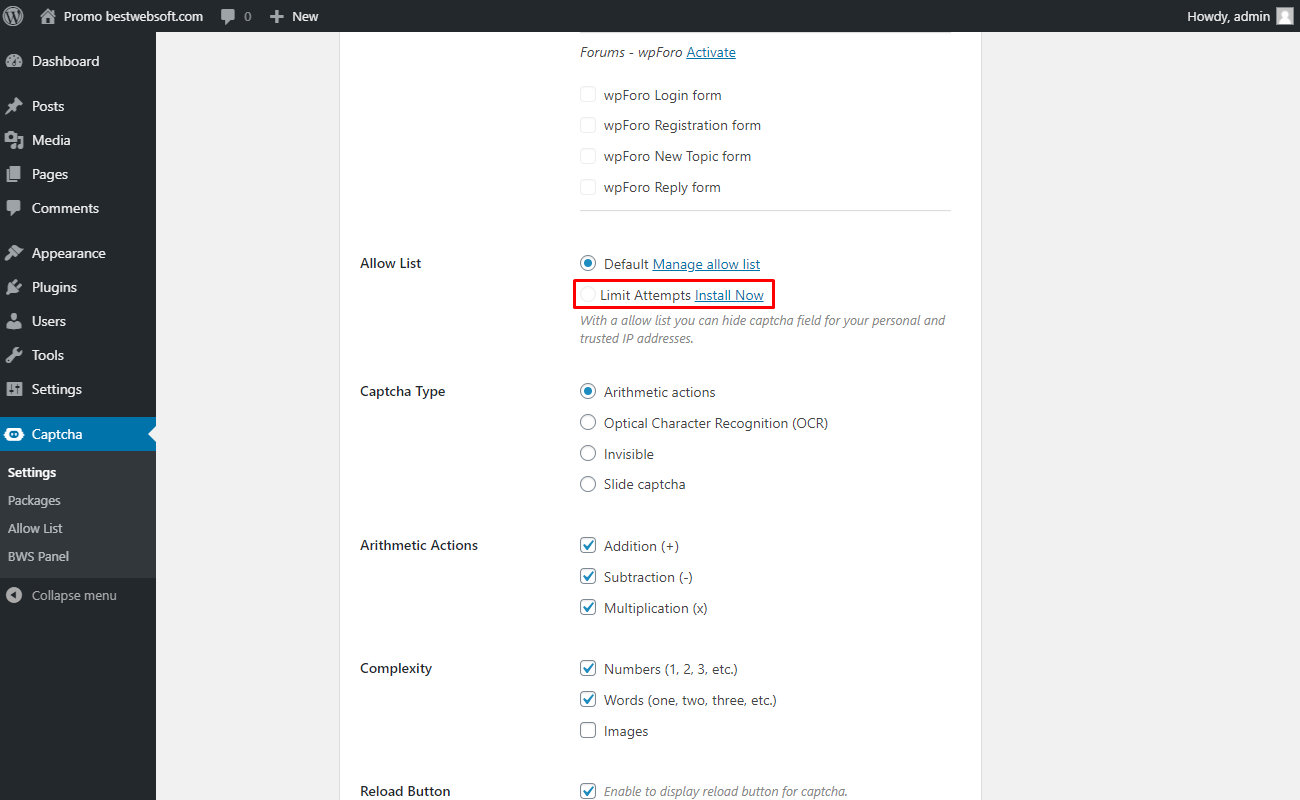Uncheck Words (one, two, three, etc.)
The image size is (1300, 800).
588,700
